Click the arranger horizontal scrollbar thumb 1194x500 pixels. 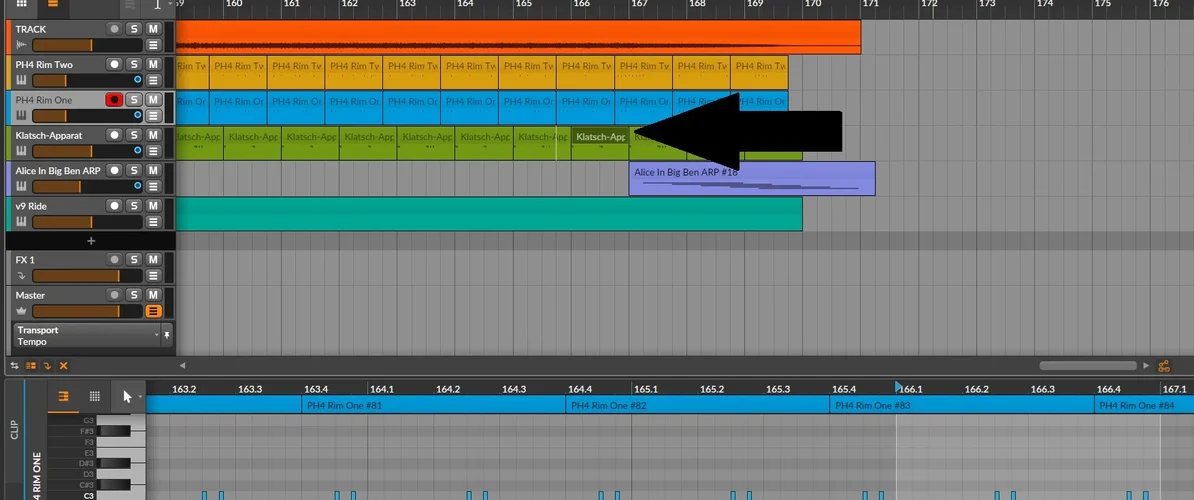pos(1087,366)
